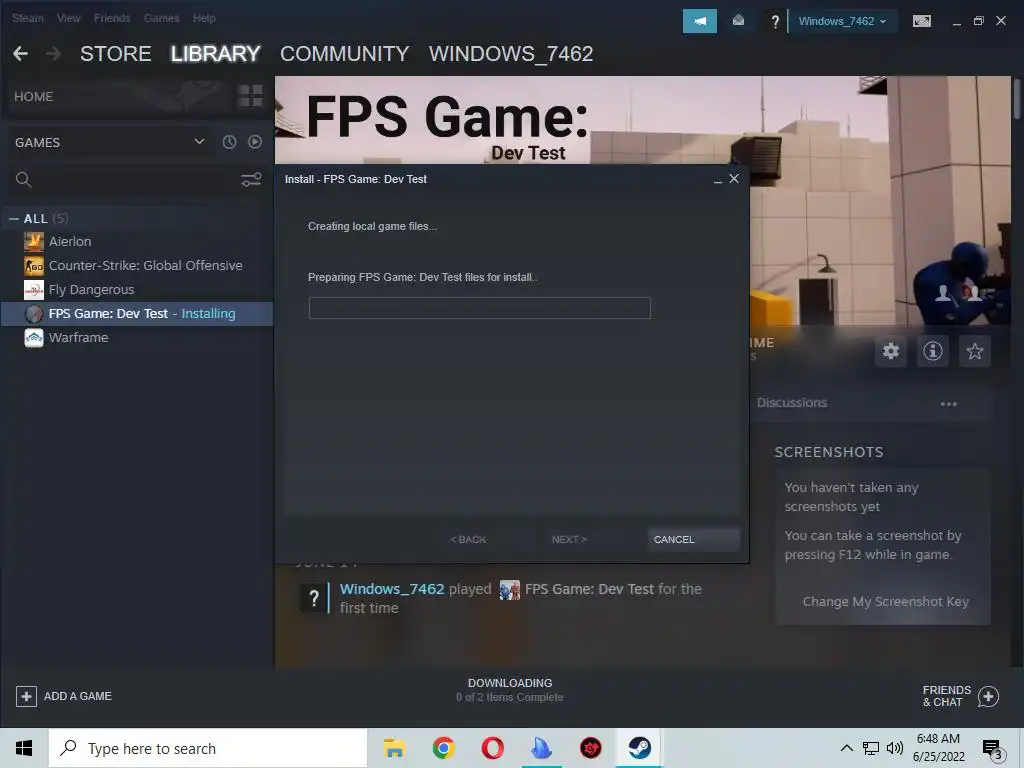Viewport: 1024px width, 768px height.
Task: Open the question mark help icon in title bar
Action: coord(775,22)
